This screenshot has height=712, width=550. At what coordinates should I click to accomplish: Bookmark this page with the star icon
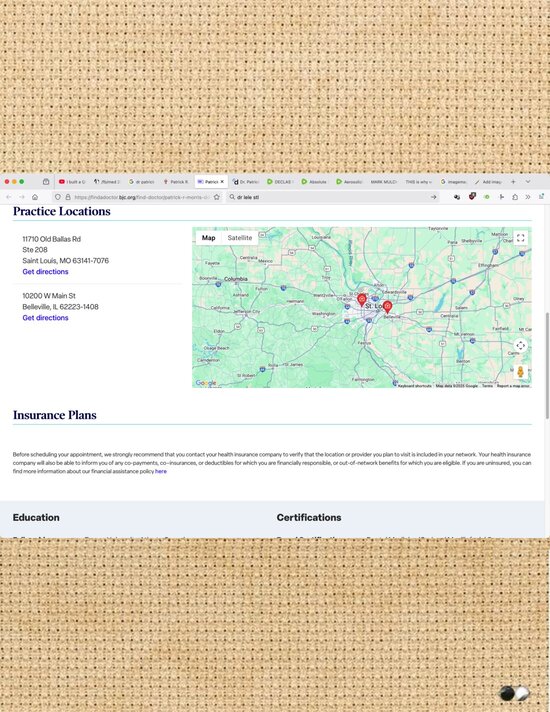click(217, 197)
